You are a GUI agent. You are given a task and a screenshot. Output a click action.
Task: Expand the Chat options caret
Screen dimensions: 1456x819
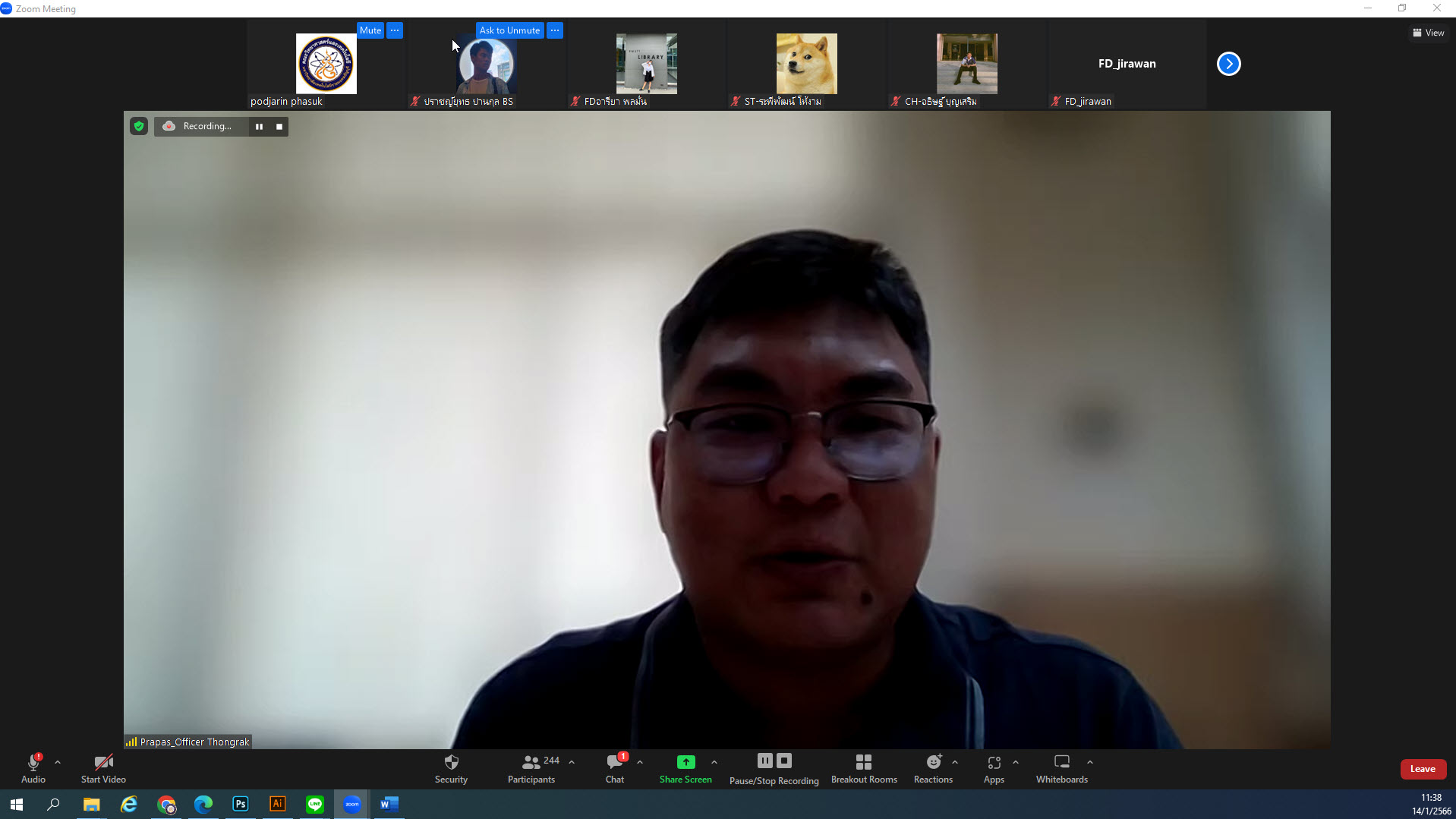coord(640,762)
